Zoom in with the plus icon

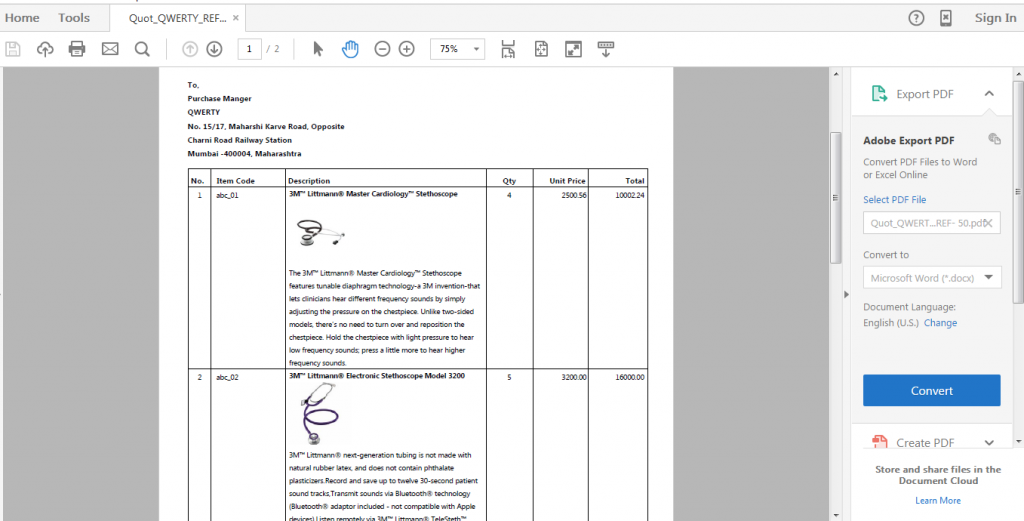click(407, 49)
